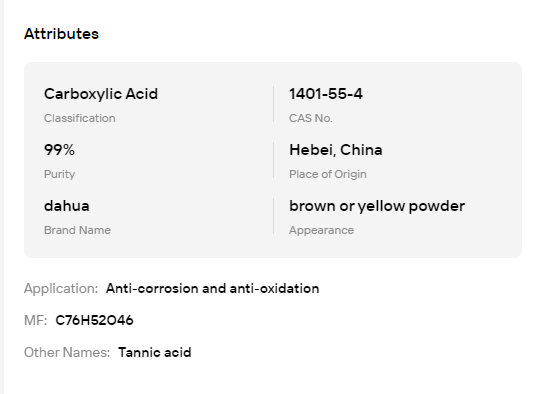
Task: Select the 99% purity value
Action: click(x=59, y=150)
